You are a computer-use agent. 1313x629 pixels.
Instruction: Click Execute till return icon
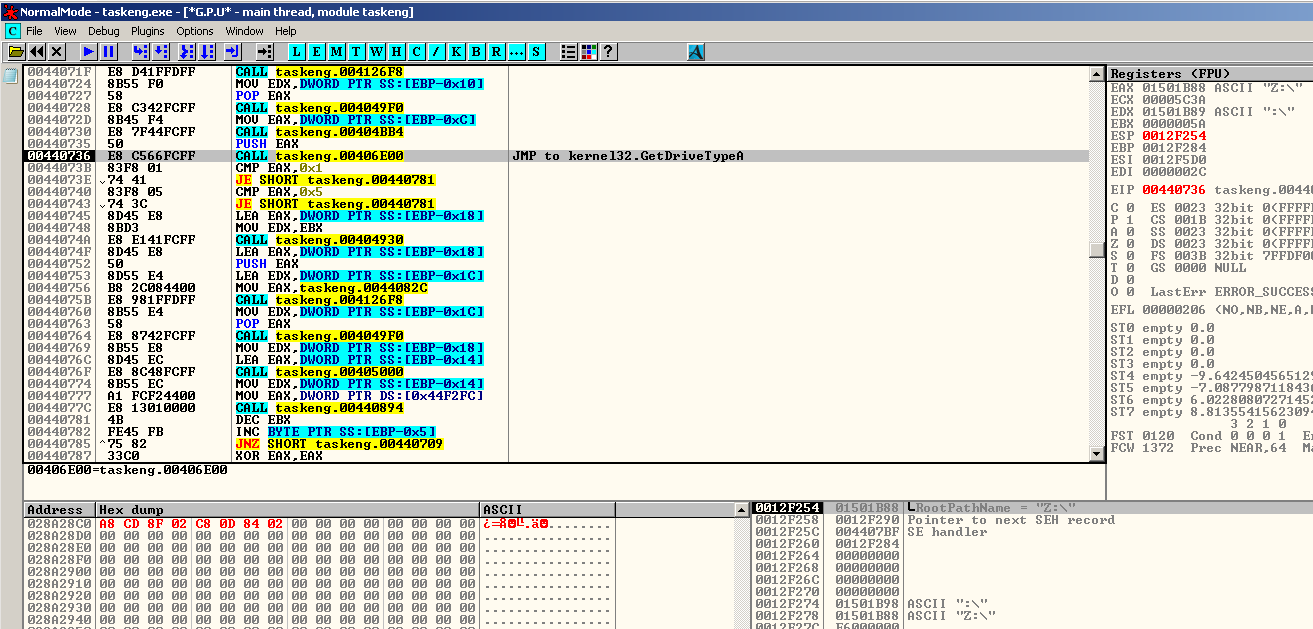coord(232,51)
